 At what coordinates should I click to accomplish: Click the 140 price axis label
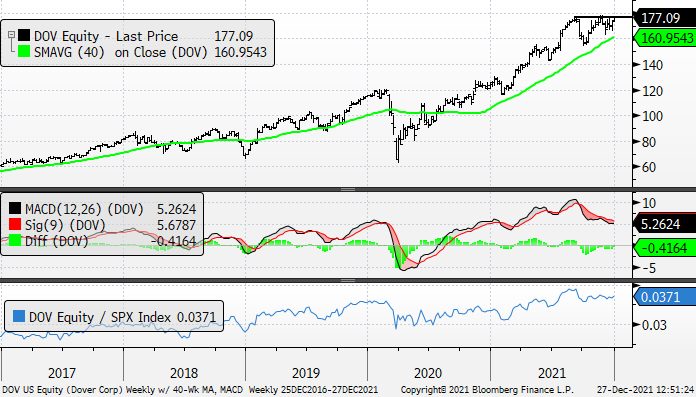click(x=652, y=65)
